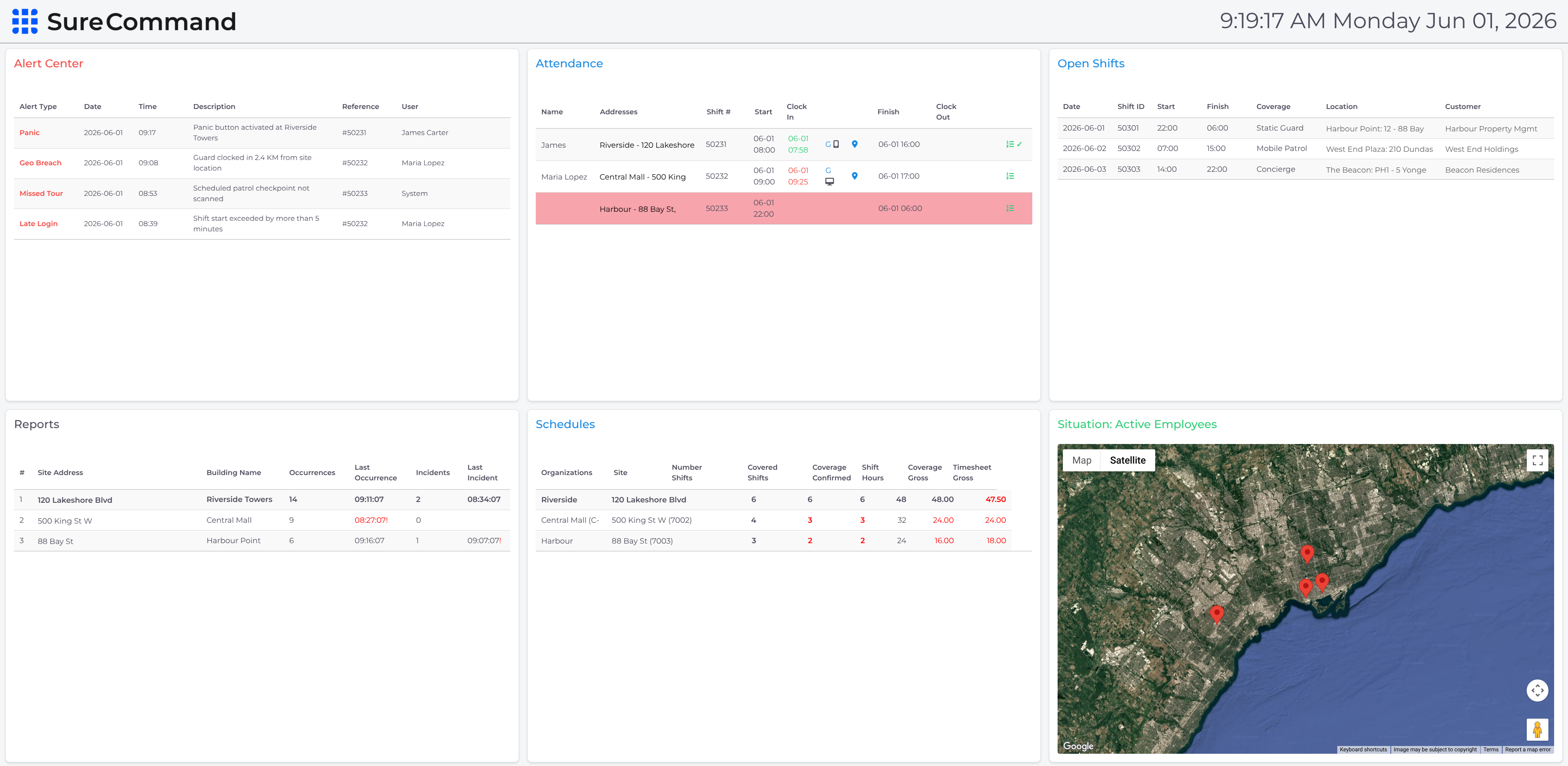This screenshot has width=1568, height=766.
Task: Open the Schedules panel title
Action: [x=565, y=424]
